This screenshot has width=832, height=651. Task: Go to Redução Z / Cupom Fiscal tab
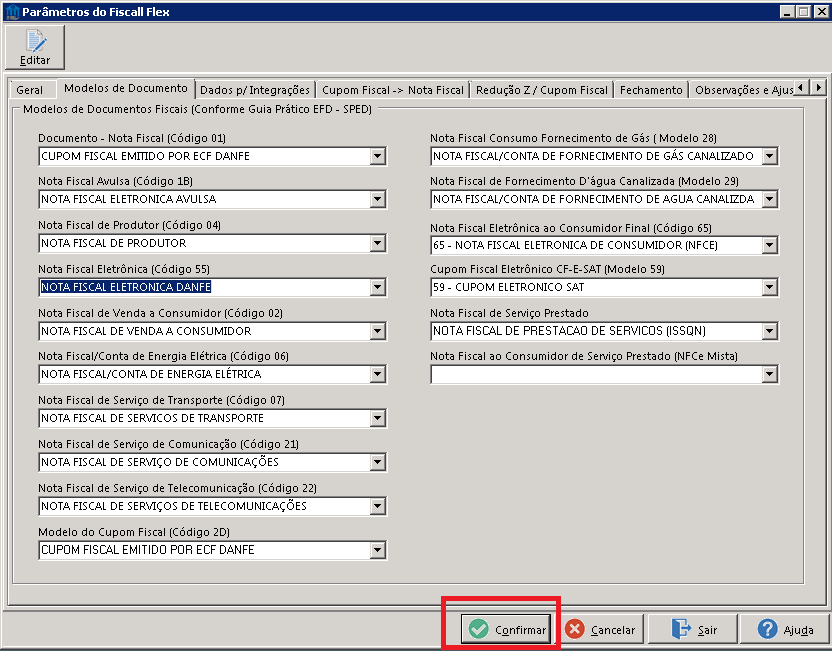pos(542,90)
